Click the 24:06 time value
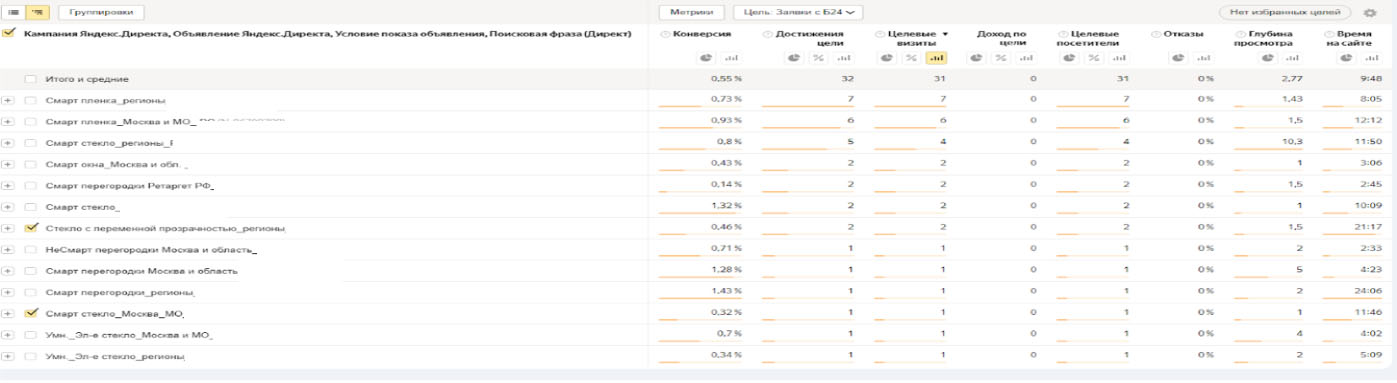Screen dimensions: 1397x383 (1367, 291)
